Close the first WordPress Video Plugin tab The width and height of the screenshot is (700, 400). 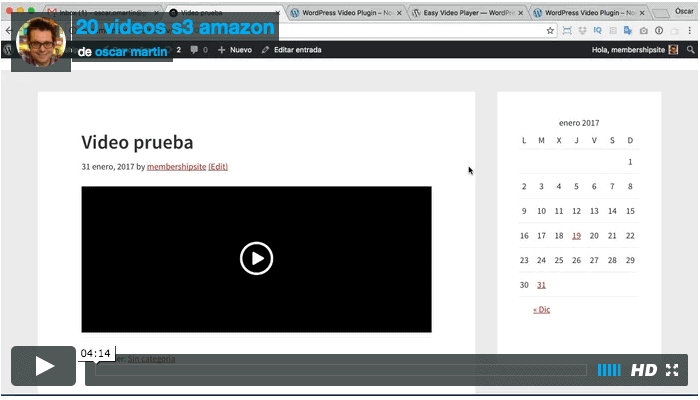point(399,13)
